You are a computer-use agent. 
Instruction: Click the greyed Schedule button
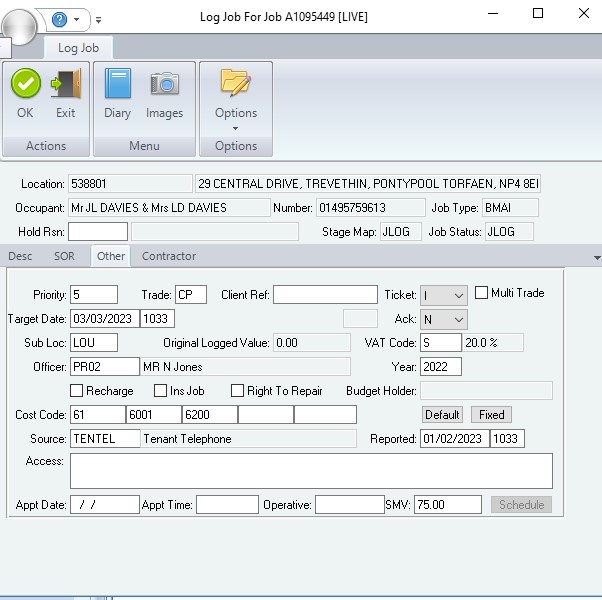(521, 504)
